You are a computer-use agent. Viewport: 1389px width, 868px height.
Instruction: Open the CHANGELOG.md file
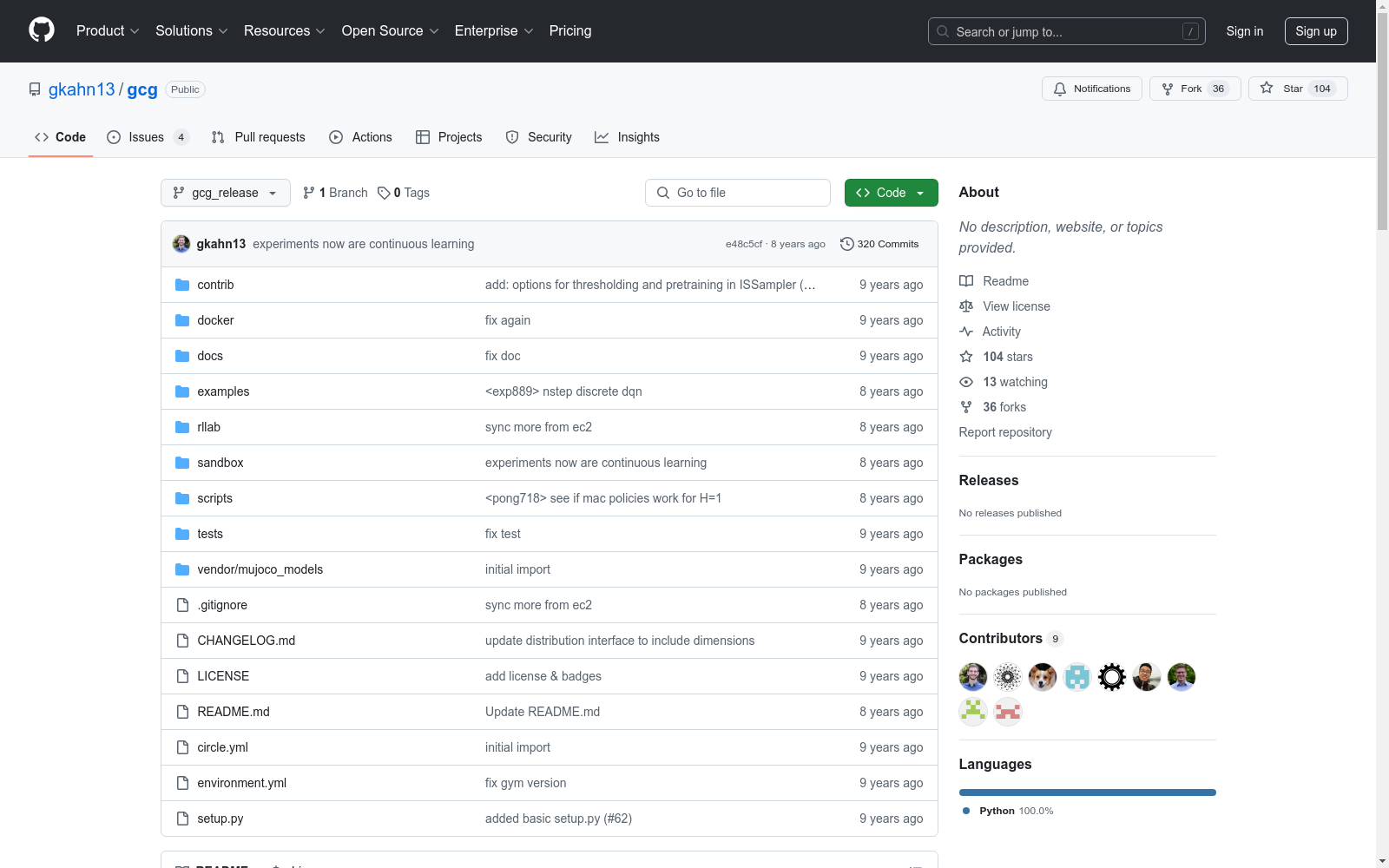point(247,641)
